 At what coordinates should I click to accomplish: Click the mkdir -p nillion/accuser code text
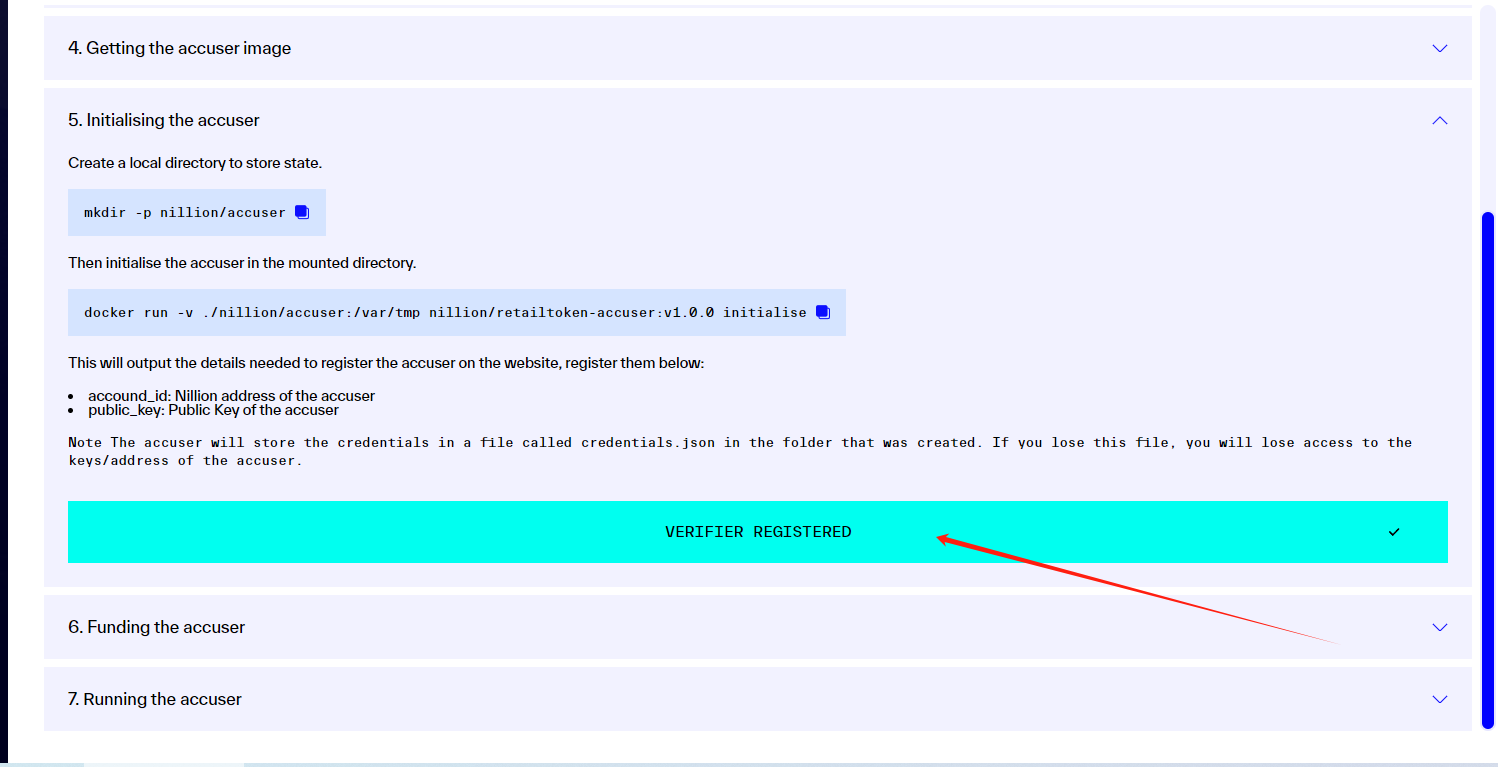184,213
